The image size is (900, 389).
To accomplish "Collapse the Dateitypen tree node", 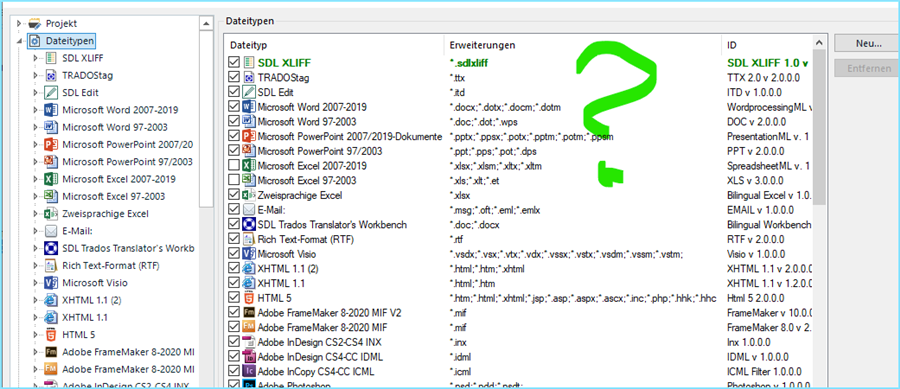I will [19, 41].
